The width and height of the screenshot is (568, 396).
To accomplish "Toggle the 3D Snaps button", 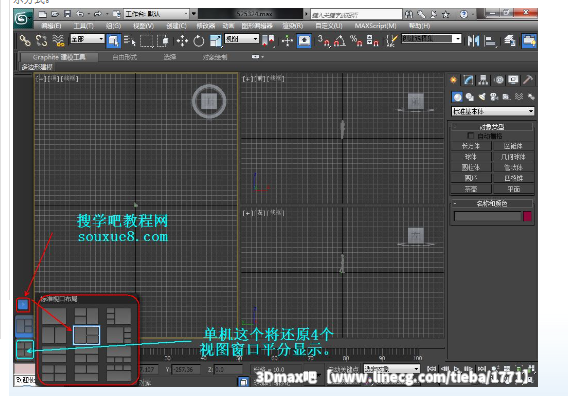I will point(323,41).
